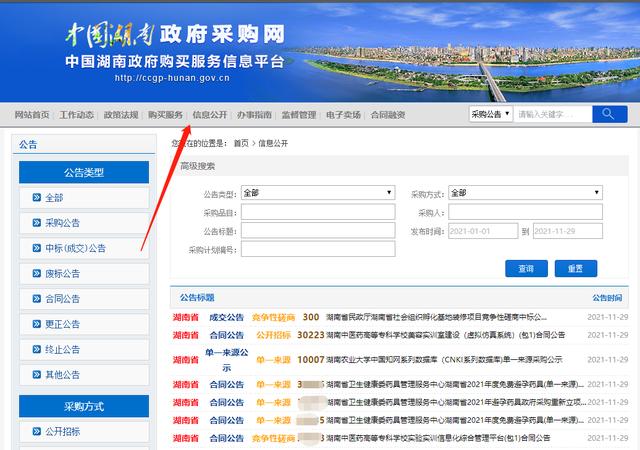
Task: Select 公开招标 under 采购方式 sidebar
Action: click(84, 431)
